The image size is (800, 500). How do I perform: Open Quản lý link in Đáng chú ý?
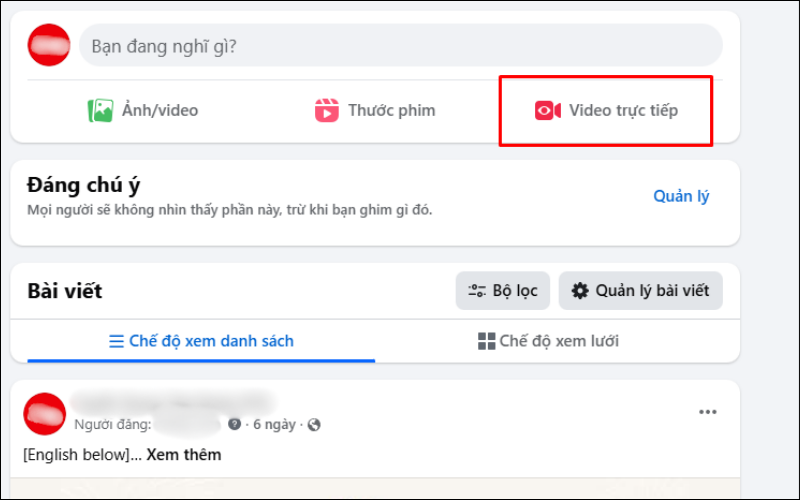(681, 196)
